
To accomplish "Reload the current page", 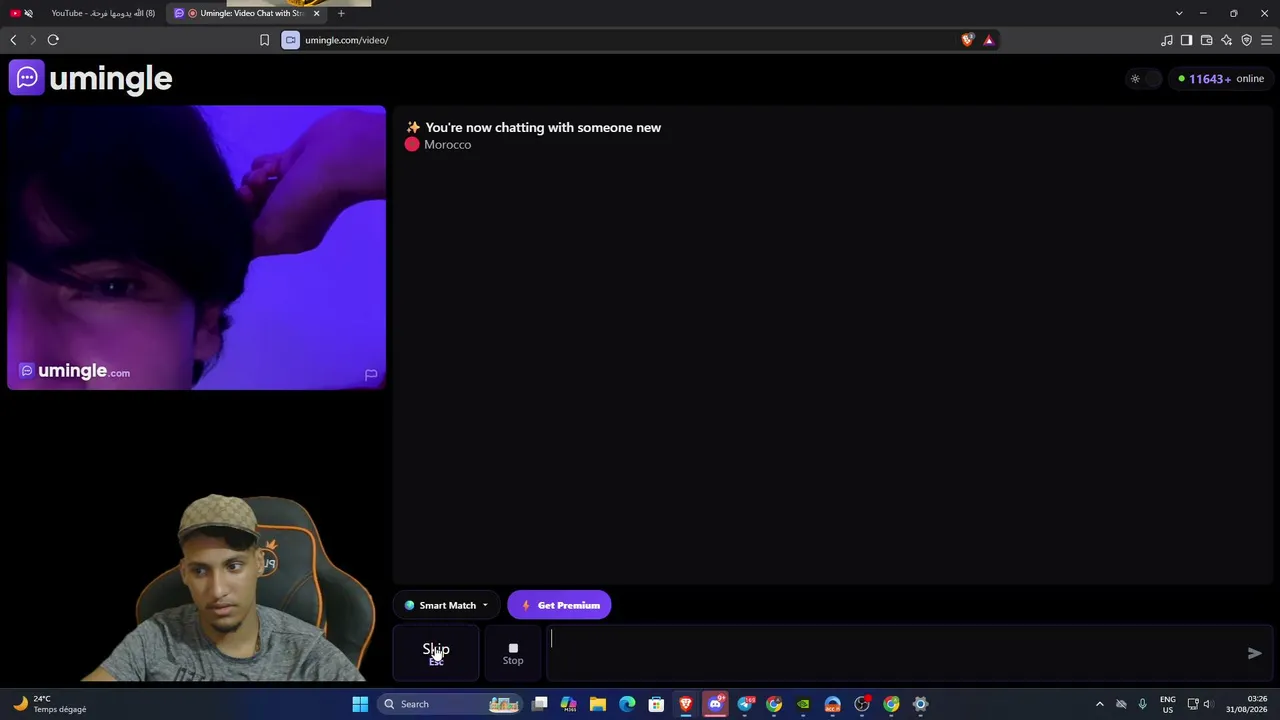I will [x=53, y=40].
